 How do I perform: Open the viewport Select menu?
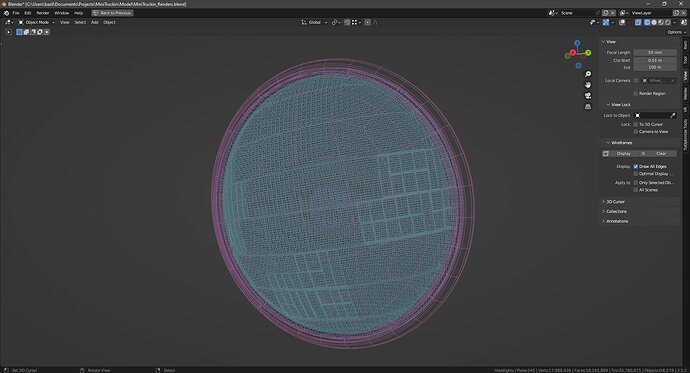[80, 22]
